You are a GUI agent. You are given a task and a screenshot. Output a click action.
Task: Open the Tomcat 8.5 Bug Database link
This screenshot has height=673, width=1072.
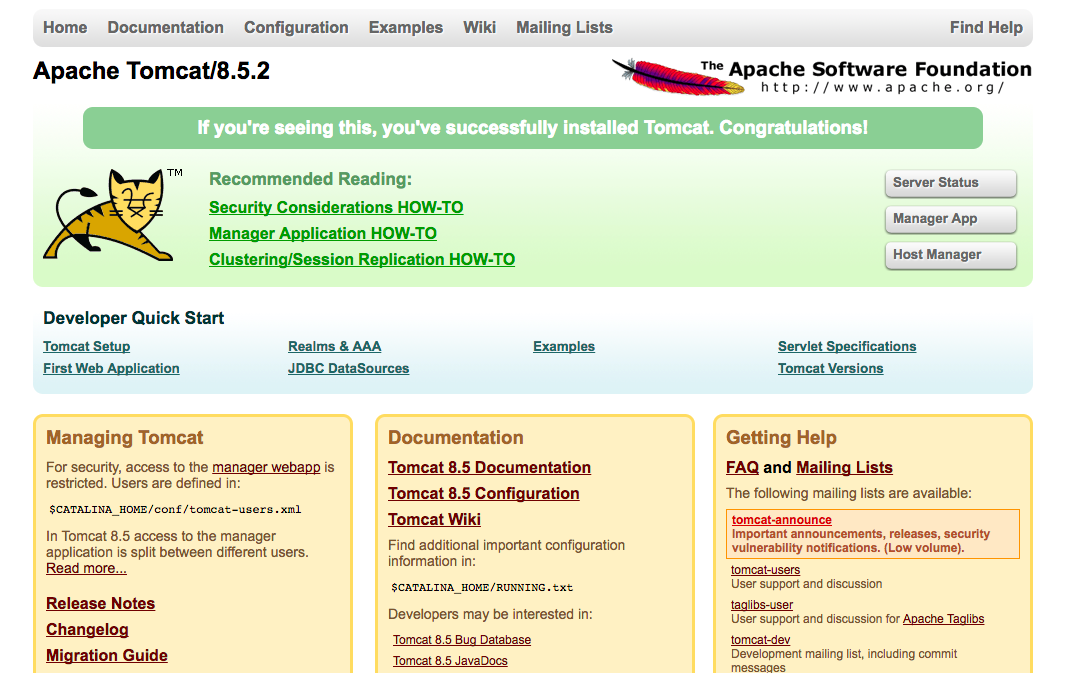[462, 639]
